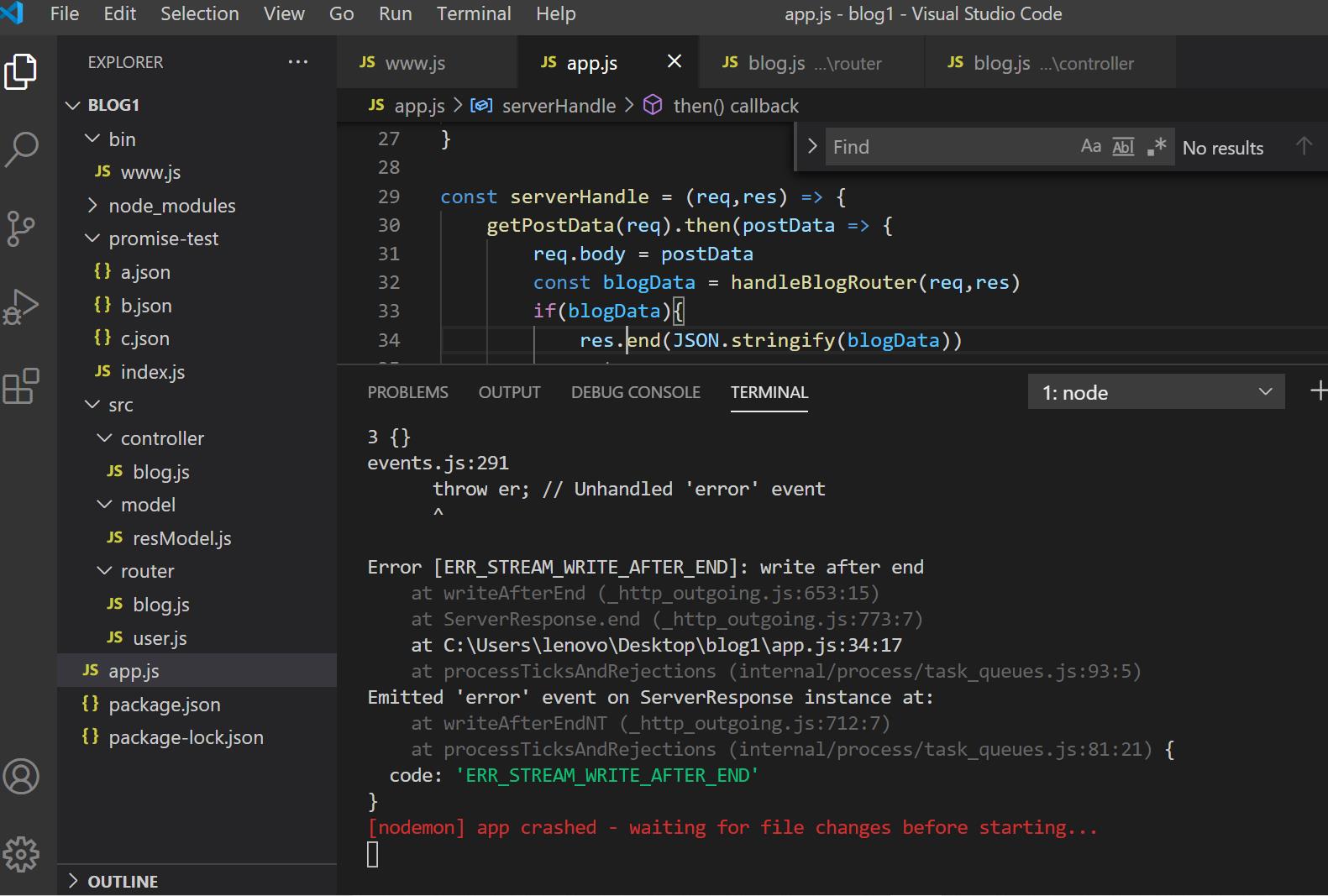Open the Explorer view in activity bar
This screenshot has width=1328, height=896.
tap(21, 72)
